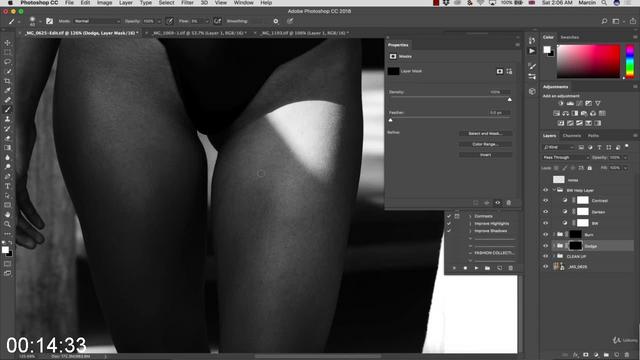Create new action set folder icon
Image resolution: width=640 pixels, height=360 pixels.
487,268
